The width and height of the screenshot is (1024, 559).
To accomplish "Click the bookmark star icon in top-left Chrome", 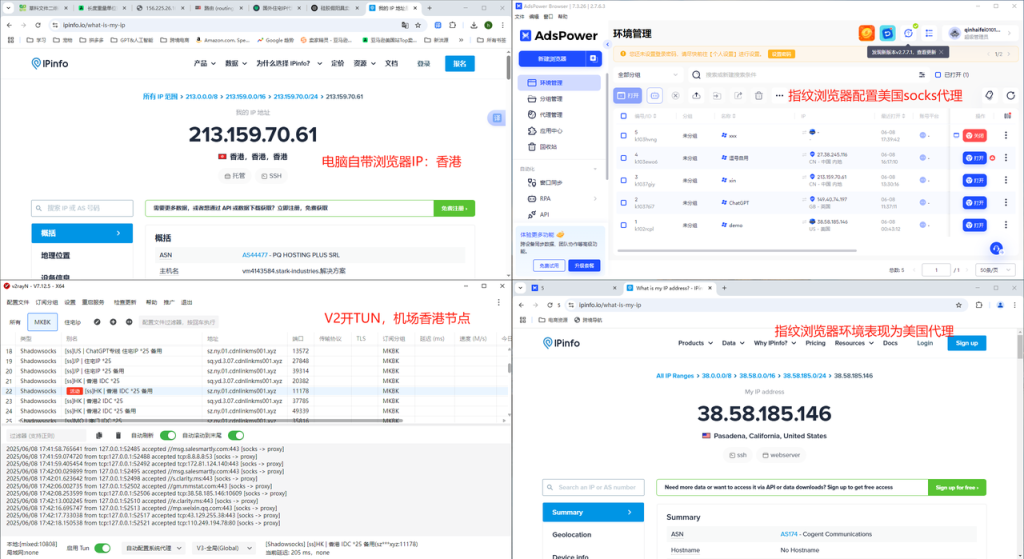I will point(418,25).
